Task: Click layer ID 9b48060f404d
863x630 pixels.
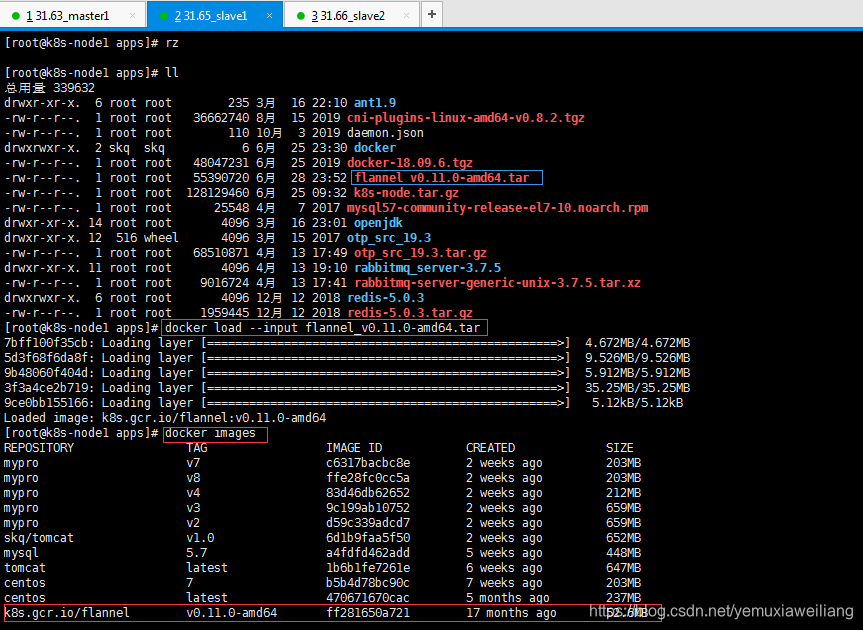Action: [x=46, y=373]
